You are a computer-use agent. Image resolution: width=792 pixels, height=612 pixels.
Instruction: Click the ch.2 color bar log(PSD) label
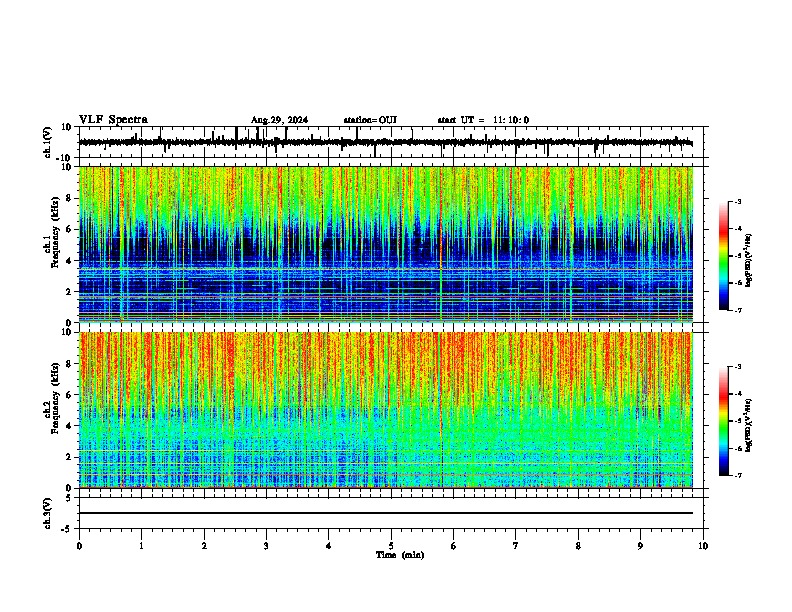(749, 425)
